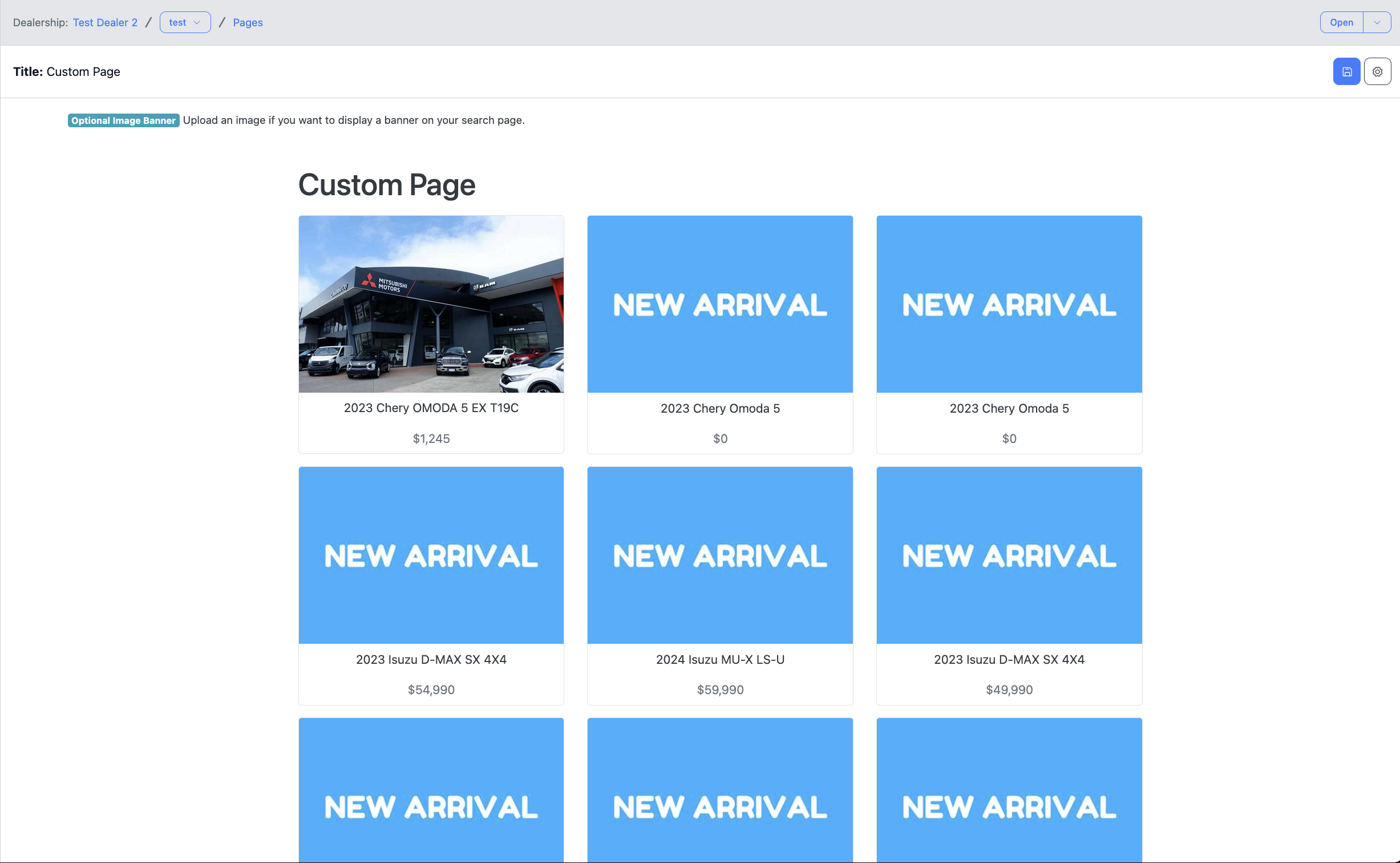Image resolution: width=1400 pixels, height=863 pixels.
Task: Click New Arrival image of $54,990 D-MAX
Action: [431, 555]
